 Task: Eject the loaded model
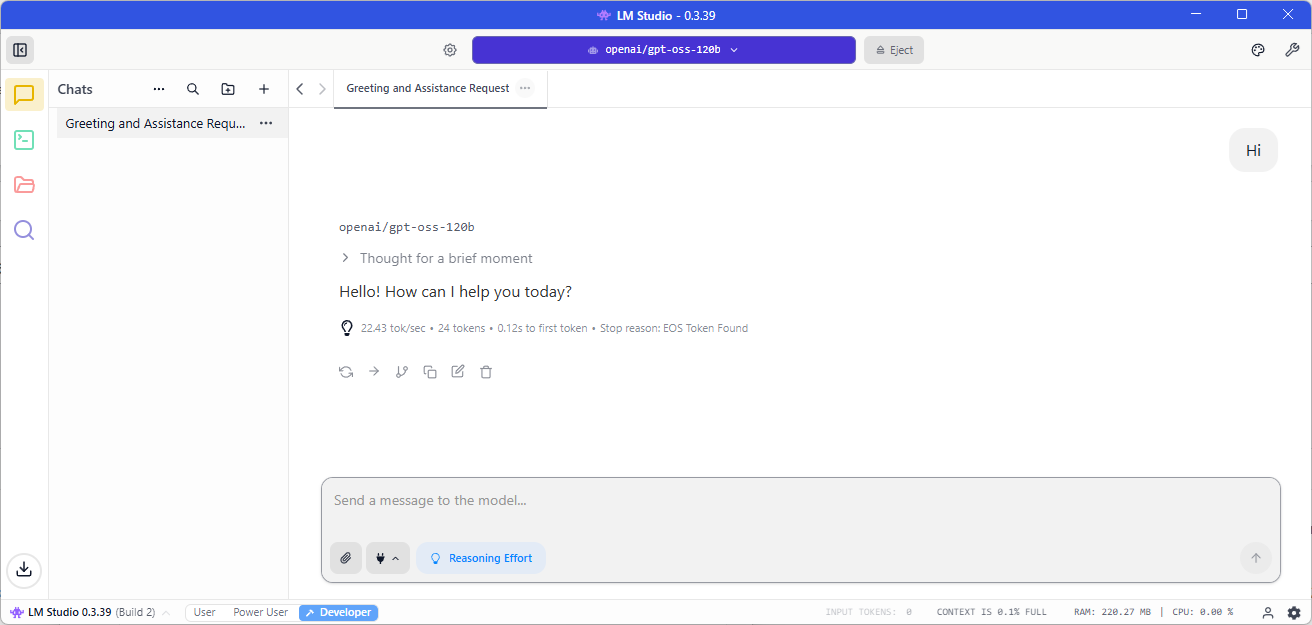[894, 50]
